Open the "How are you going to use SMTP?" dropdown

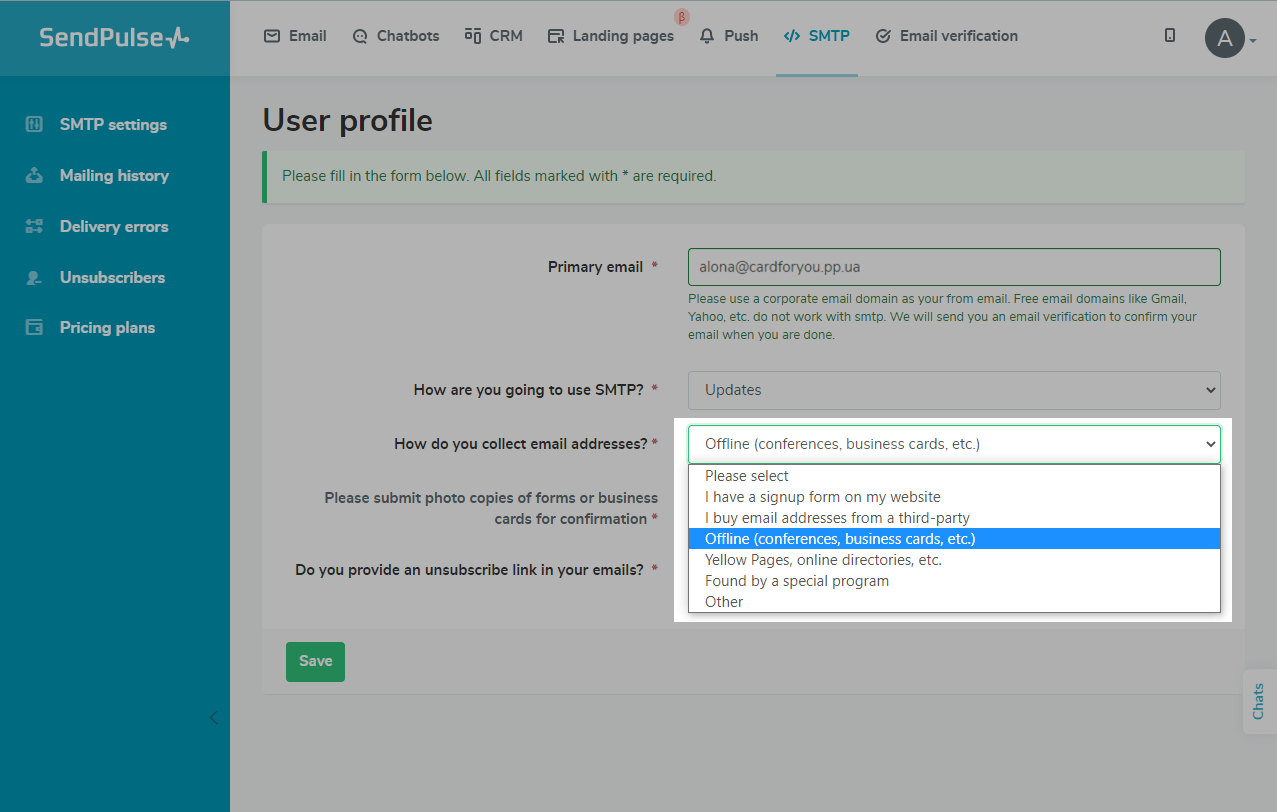(954, 390)
